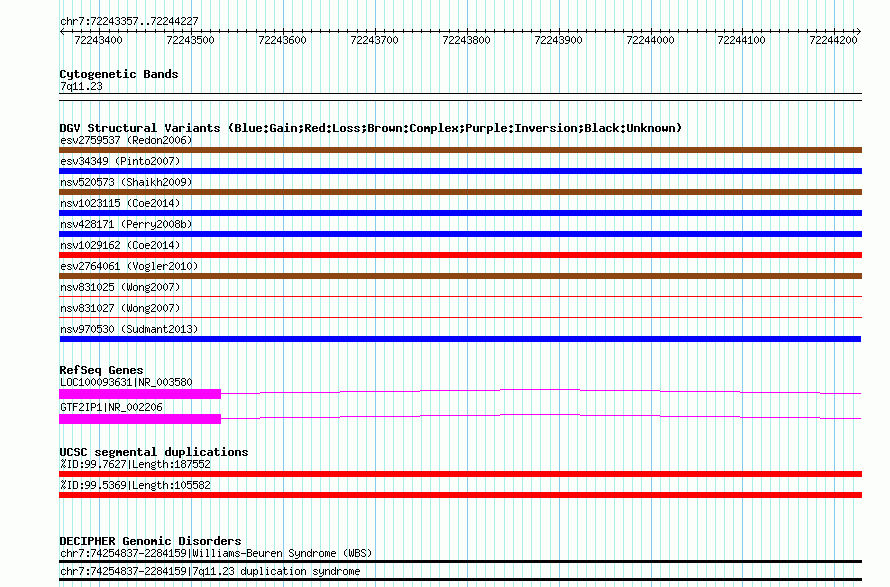
Task: Open variant nsv831027 (Wong2007) label
Action: 120,308
